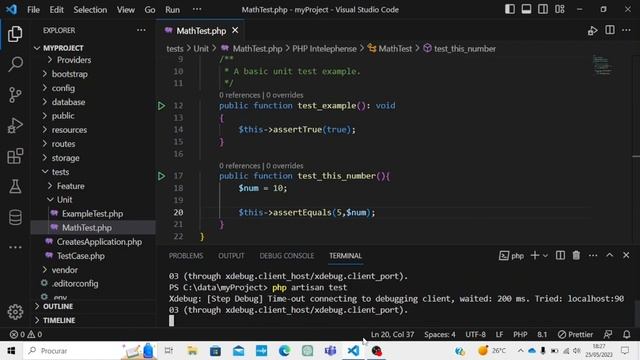This screenshot has width=640, height=360.
Task: Open the Database view icon
Action: [15, 217]
